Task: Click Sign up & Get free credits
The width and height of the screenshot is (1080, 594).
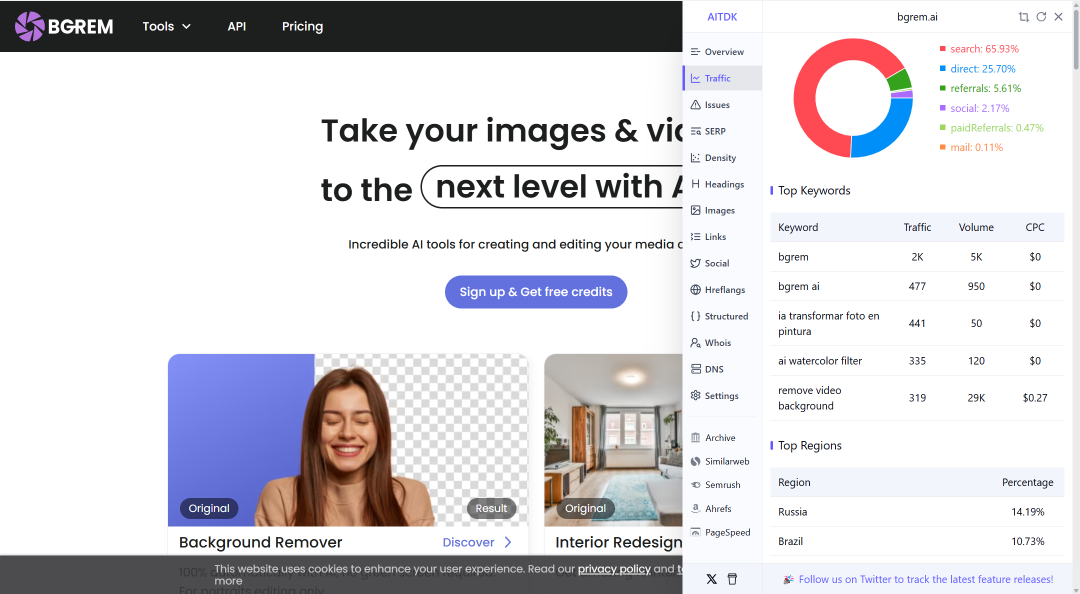Action: coord(536,292)
